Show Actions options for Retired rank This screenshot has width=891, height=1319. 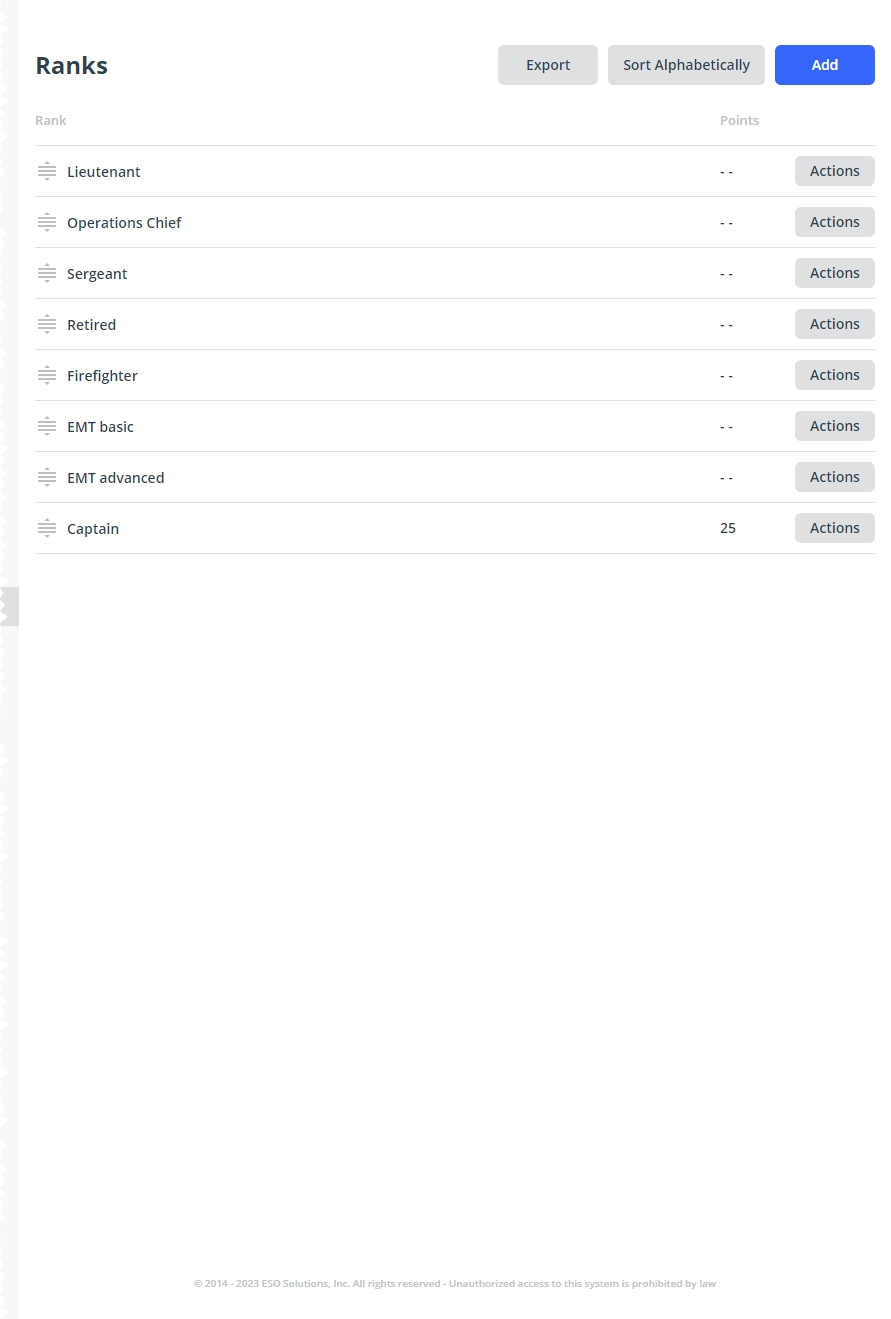[x=834, y=324]
